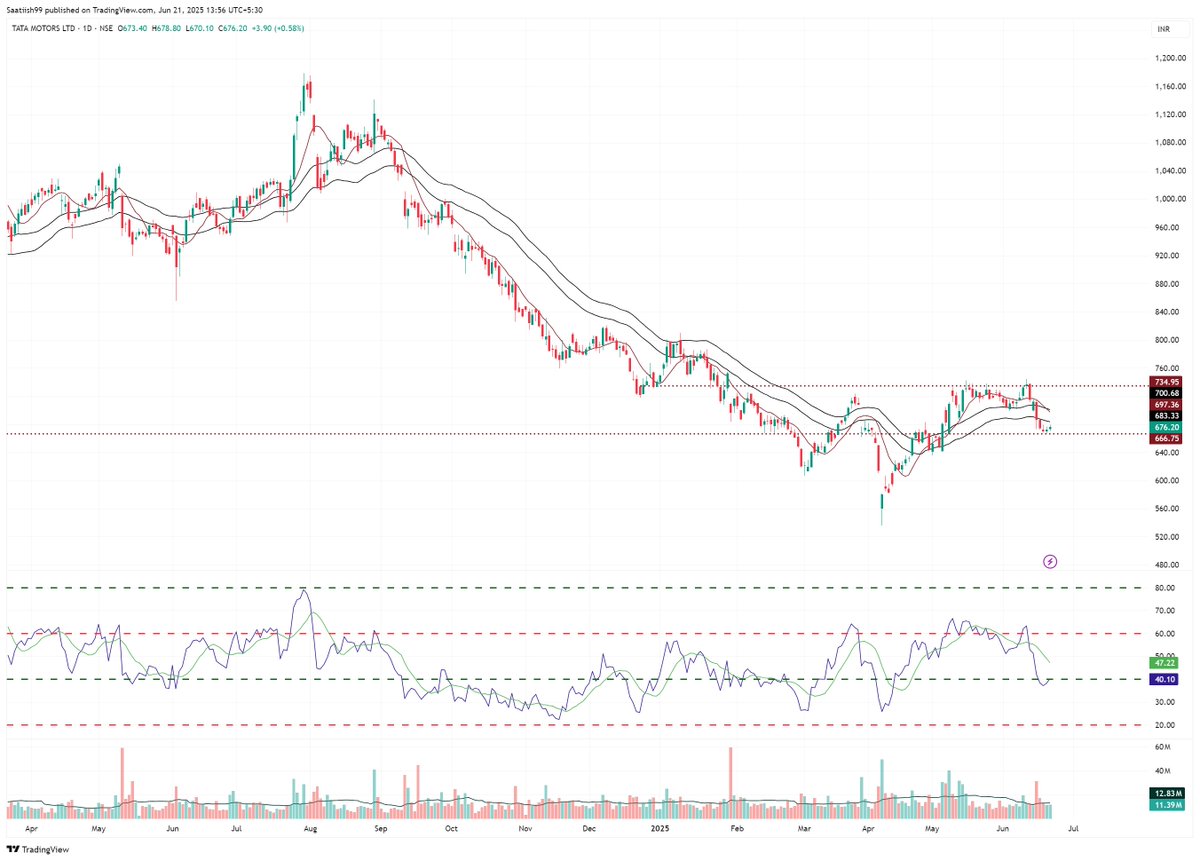The height and width of the screenshot is (861, 1200).
Task: Click the open value O673.40
Action: click(x=134, y=28)
